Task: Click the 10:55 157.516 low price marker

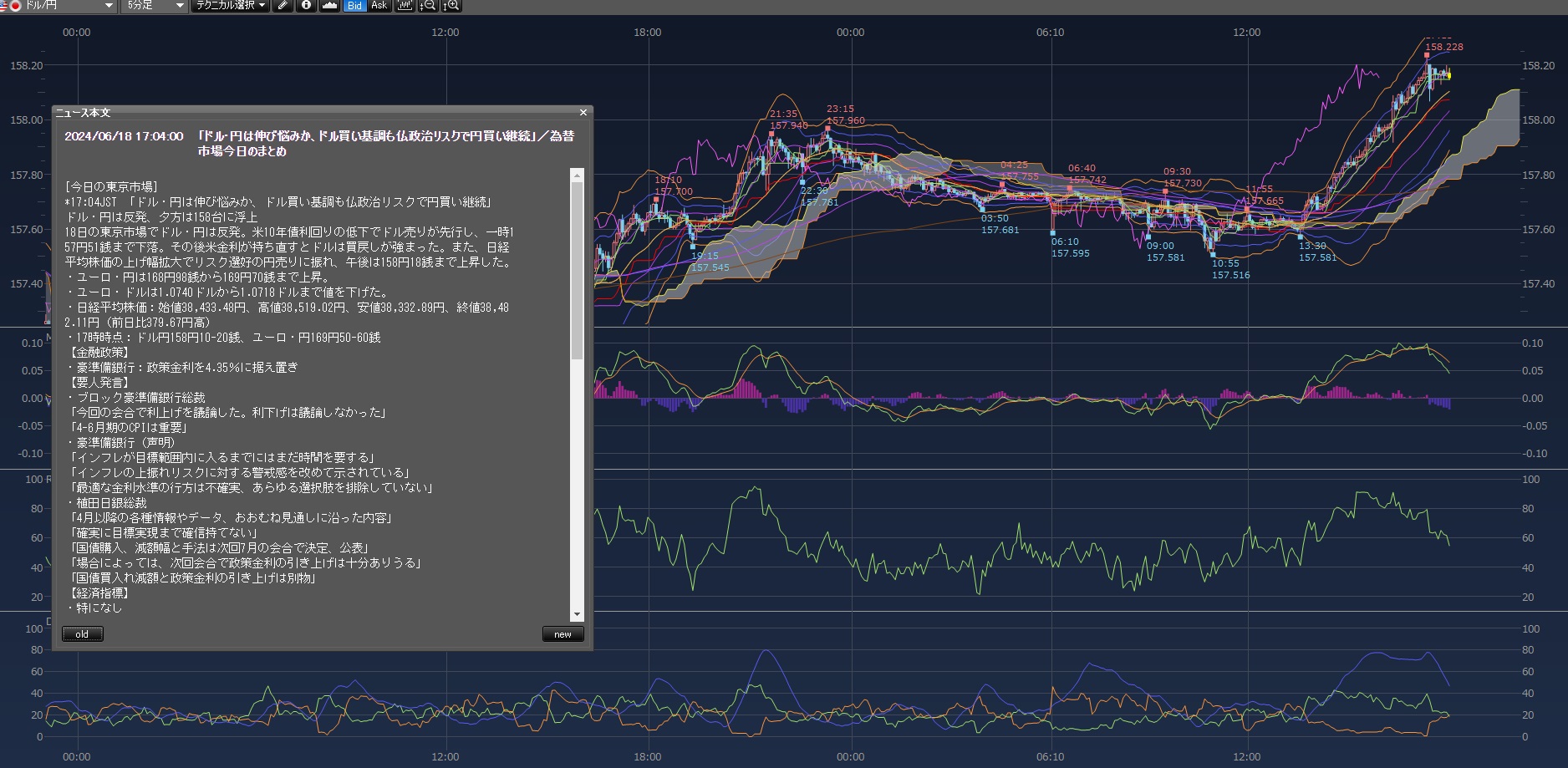Action: (x=1230, y=269)
